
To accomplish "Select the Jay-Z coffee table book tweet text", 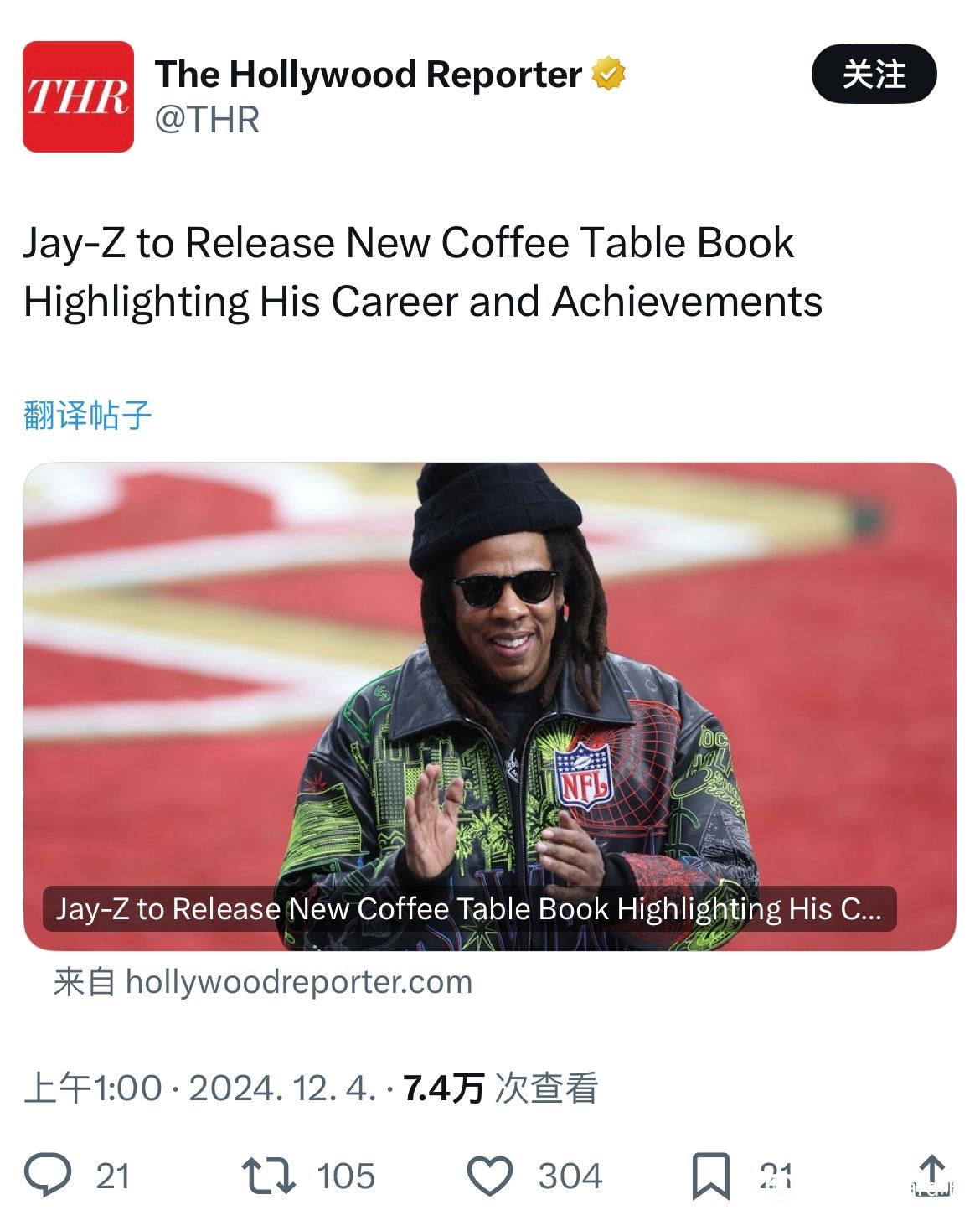I will point(423,272).
